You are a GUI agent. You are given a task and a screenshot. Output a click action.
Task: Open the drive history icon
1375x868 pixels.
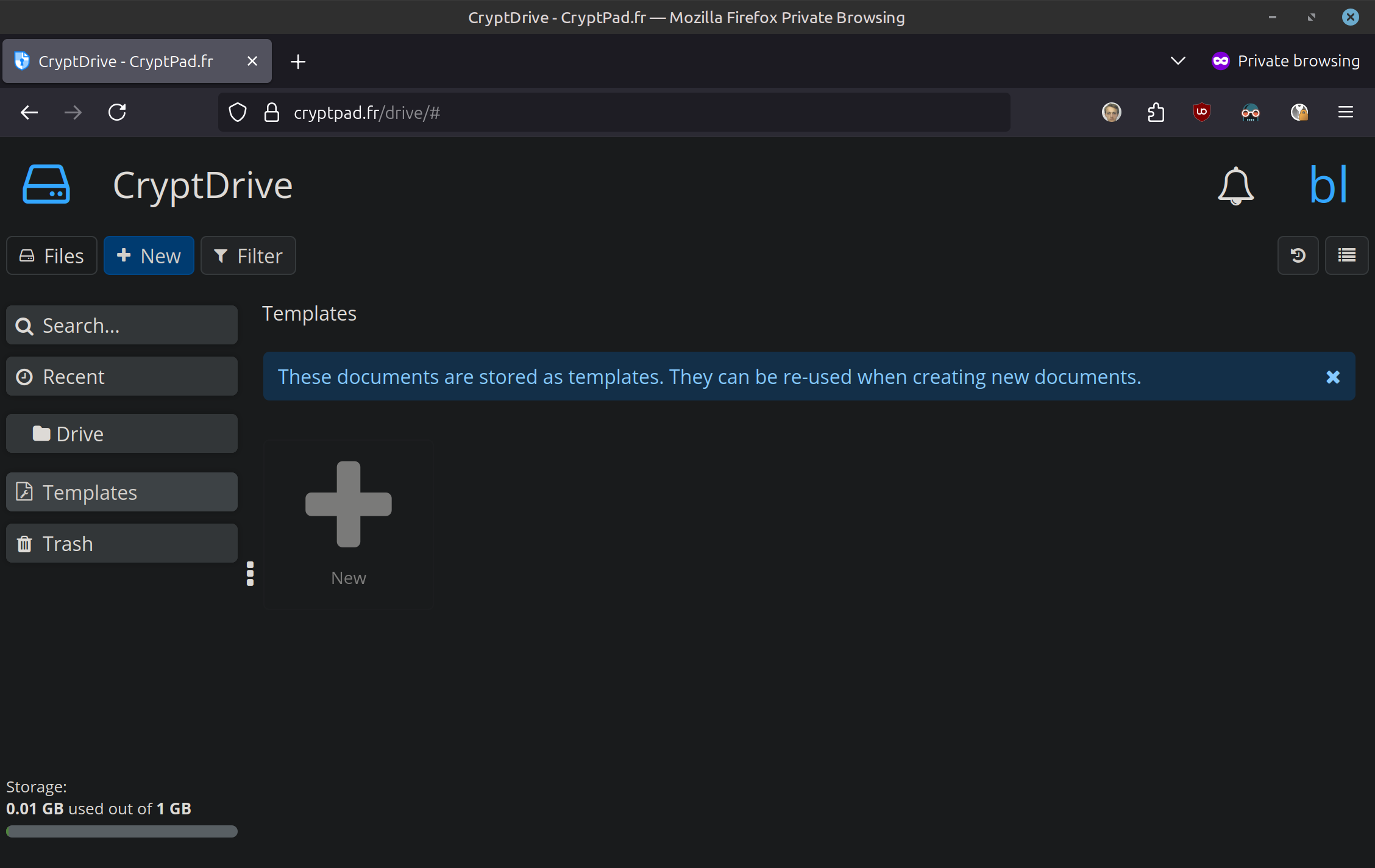tap(1298, 255)
